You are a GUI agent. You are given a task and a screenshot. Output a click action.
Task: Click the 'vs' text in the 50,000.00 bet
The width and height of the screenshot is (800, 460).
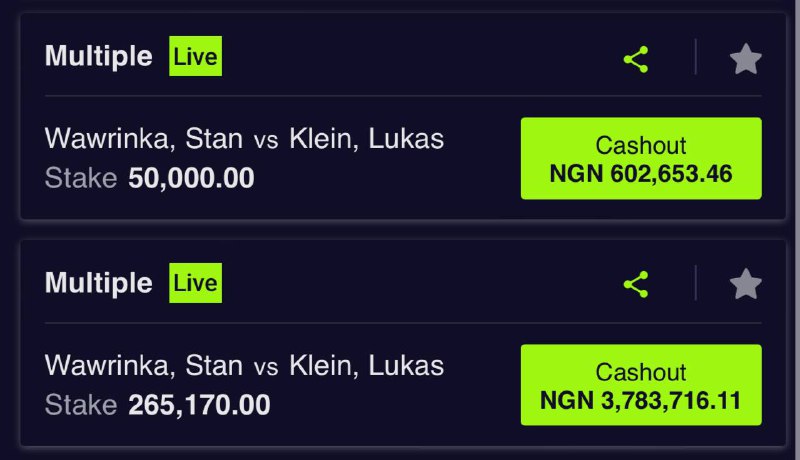[x=266, y=141]
